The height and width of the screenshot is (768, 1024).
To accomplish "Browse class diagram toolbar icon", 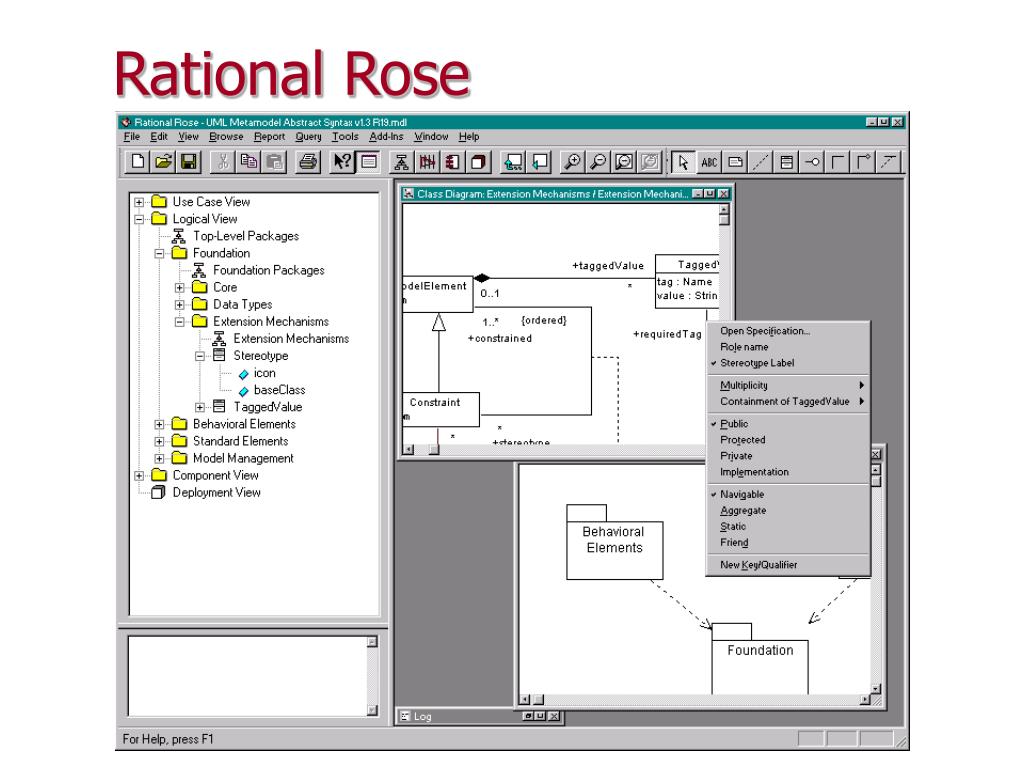I will coord(402,161).
